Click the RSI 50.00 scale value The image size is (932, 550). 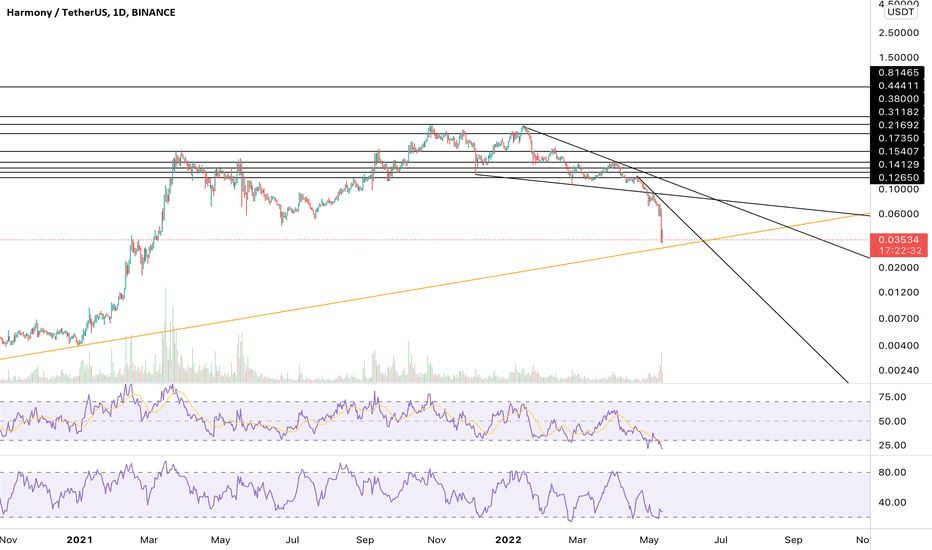892,422
